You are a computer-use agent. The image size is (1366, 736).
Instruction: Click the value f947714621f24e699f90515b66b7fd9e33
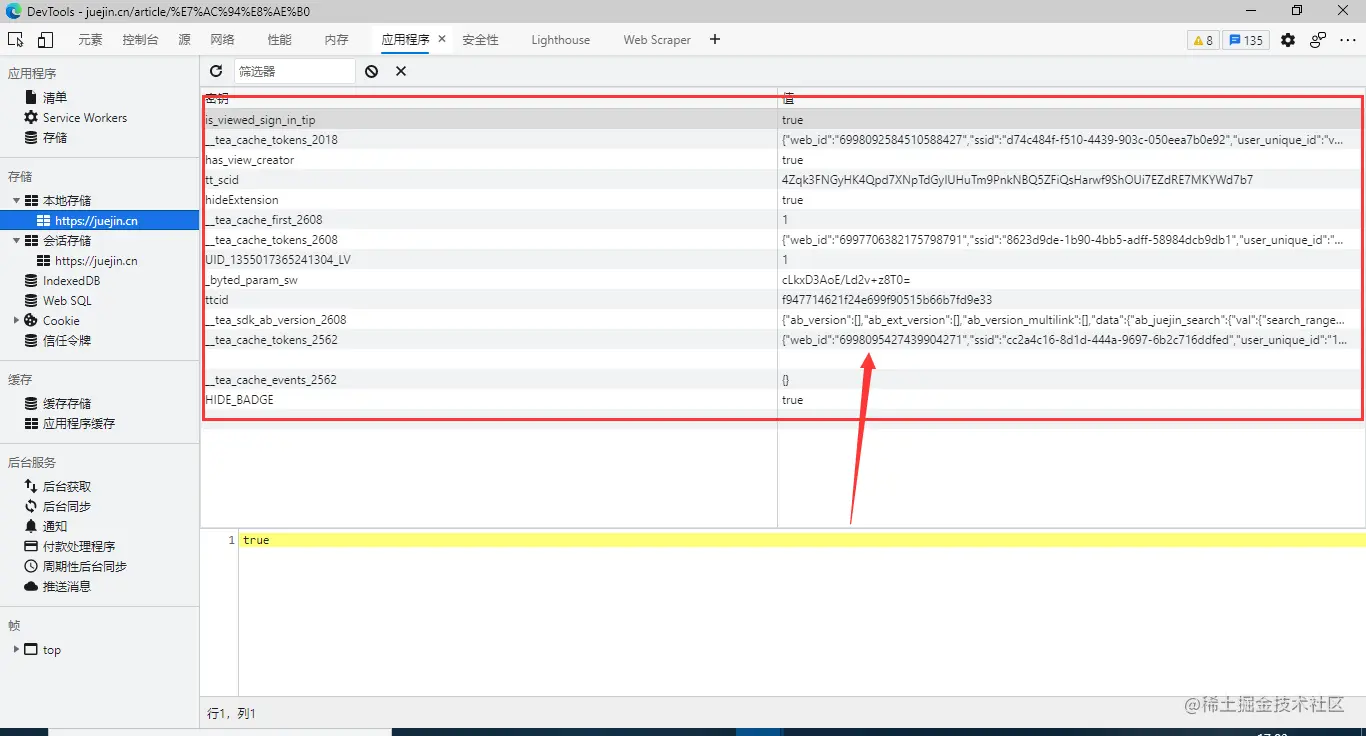click(x=886, y=300)
